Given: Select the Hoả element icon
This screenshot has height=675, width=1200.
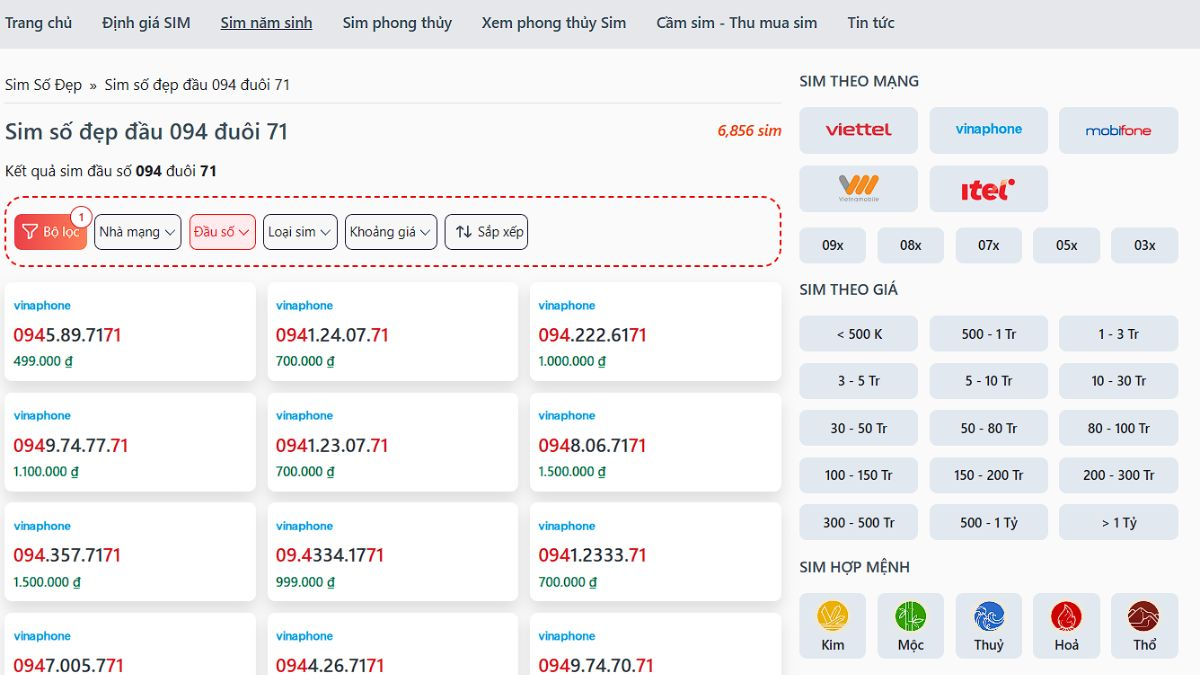Looking at the screenshot, I should 1066,626.
